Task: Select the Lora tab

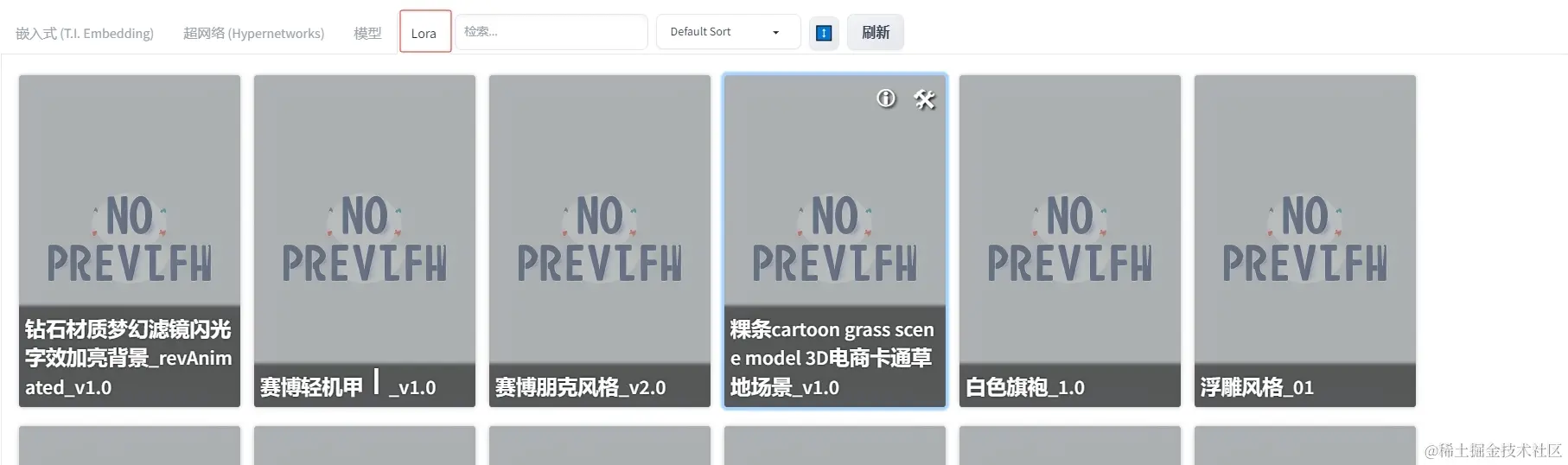Action: click(x=424, y=32)
